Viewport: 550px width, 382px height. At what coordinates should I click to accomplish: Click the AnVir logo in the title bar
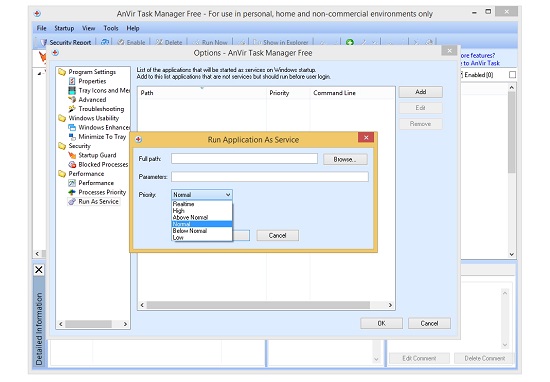pos(38,14)
